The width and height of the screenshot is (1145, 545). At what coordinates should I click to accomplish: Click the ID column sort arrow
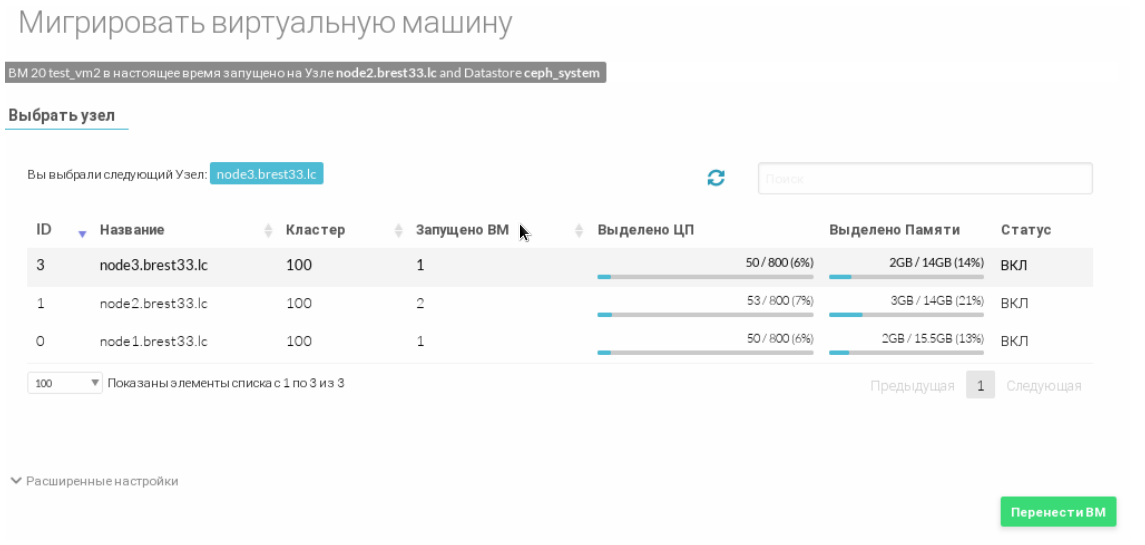(82, 232)
